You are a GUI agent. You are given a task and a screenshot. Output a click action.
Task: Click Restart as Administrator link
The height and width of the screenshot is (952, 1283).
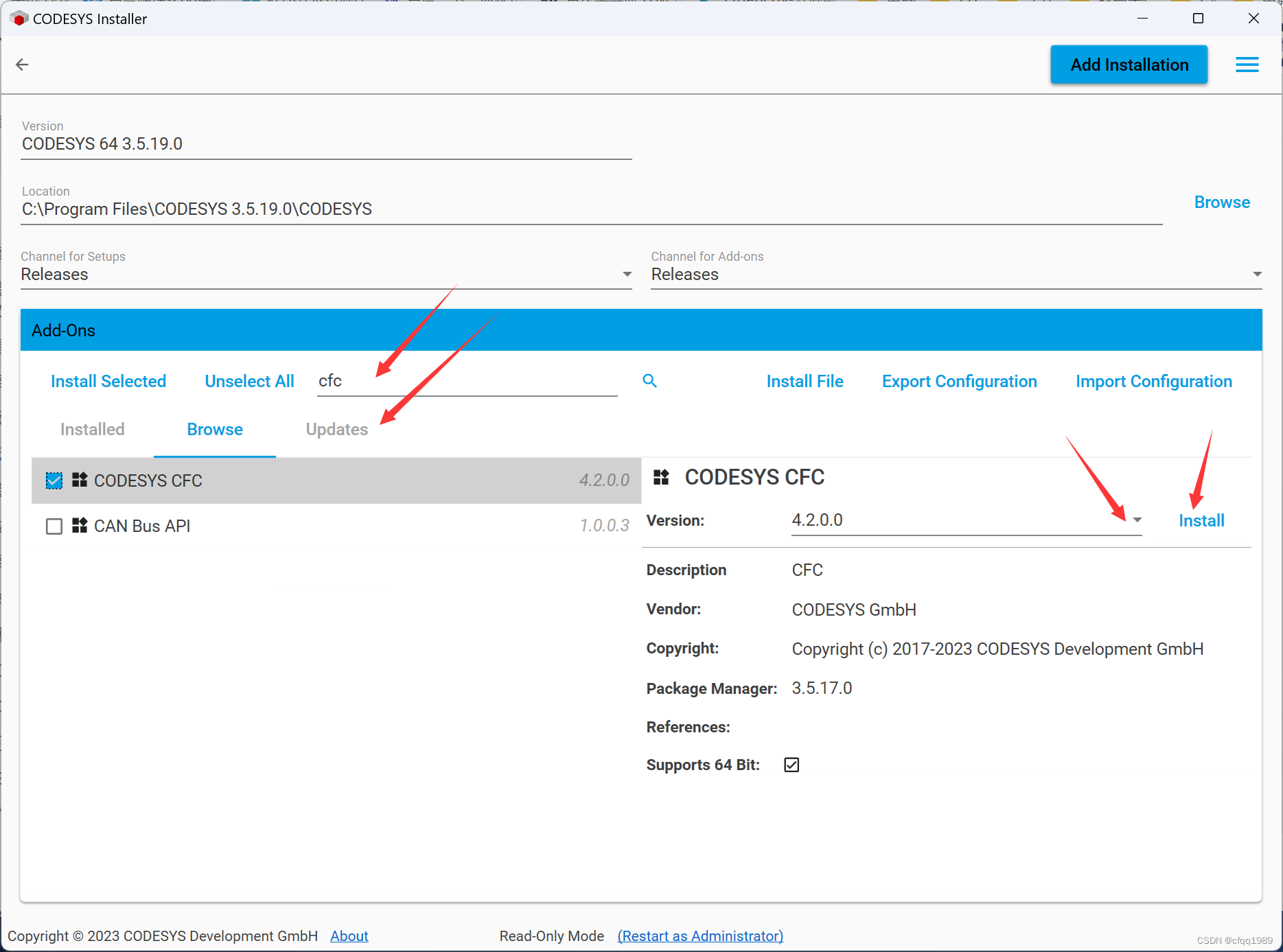click(700, 936)
